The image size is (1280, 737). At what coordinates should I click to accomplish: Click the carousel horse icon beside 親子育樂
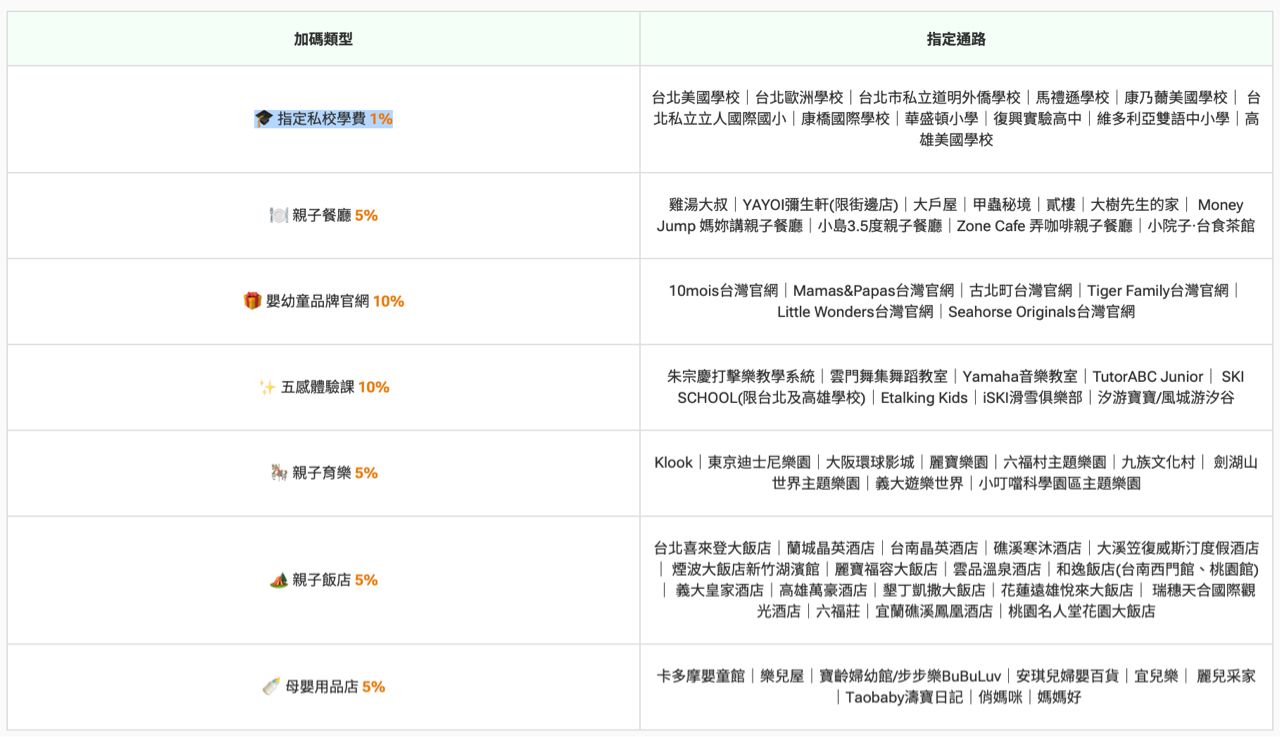(279, 473)
